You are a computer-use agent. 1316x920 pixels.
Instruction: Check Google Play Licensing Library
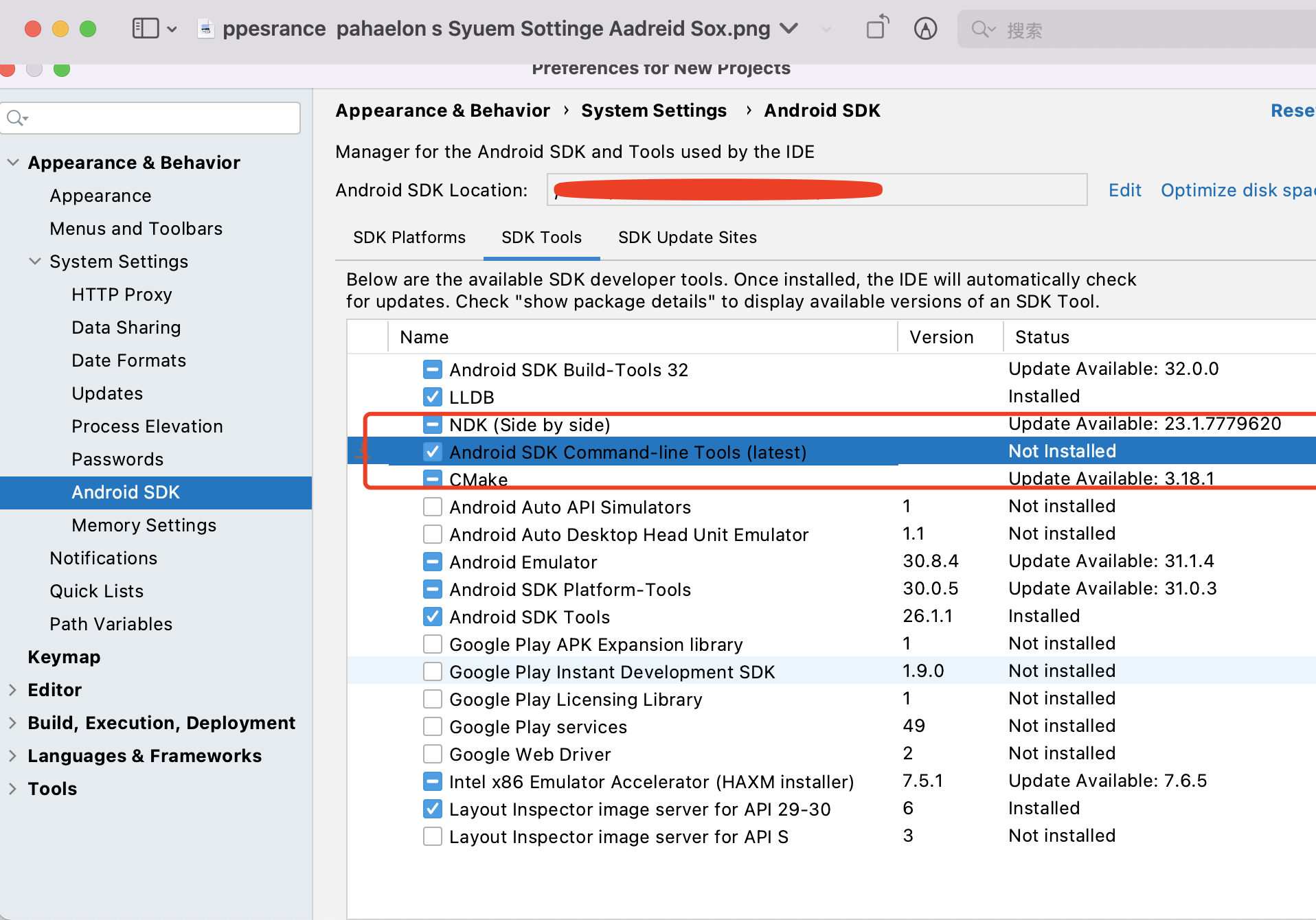point(433,700)
